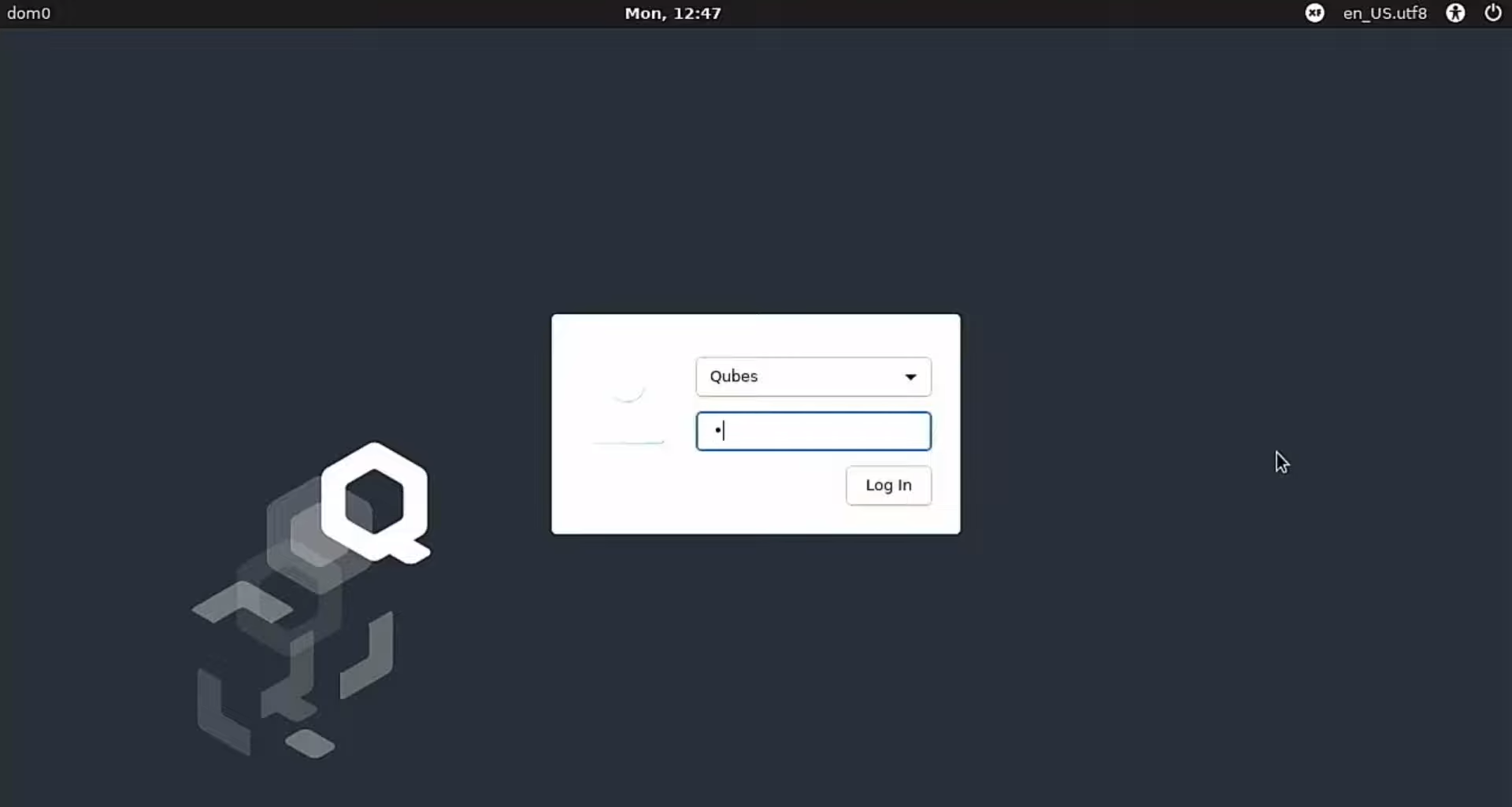Open the Xfce session selector icon
Image resolution: width=1512 pixels, height=807 pixels.
(x=1314, y=13)
